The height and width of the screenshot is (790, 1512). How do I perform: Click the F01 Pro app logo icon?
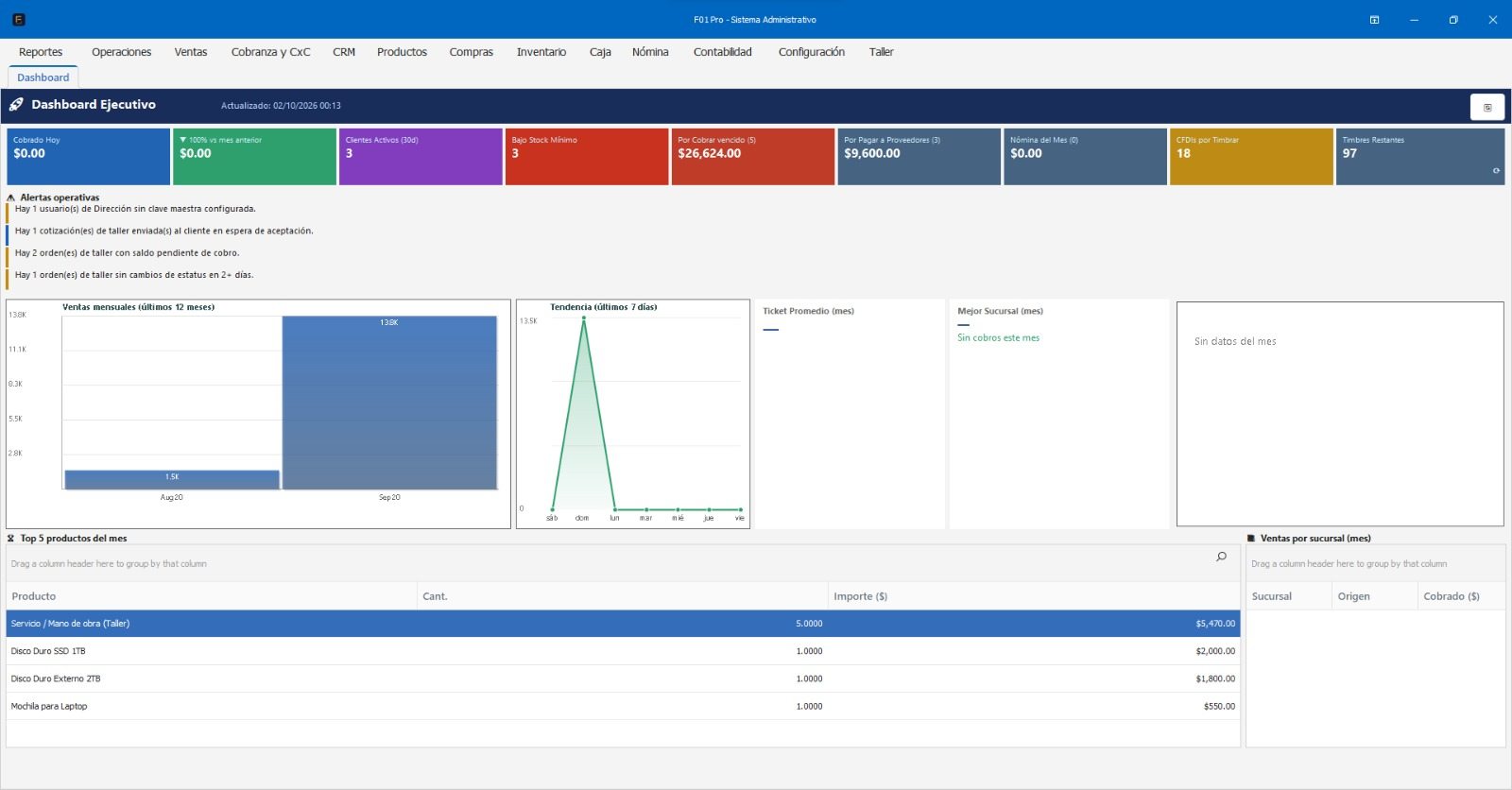(x=18, y=19)
